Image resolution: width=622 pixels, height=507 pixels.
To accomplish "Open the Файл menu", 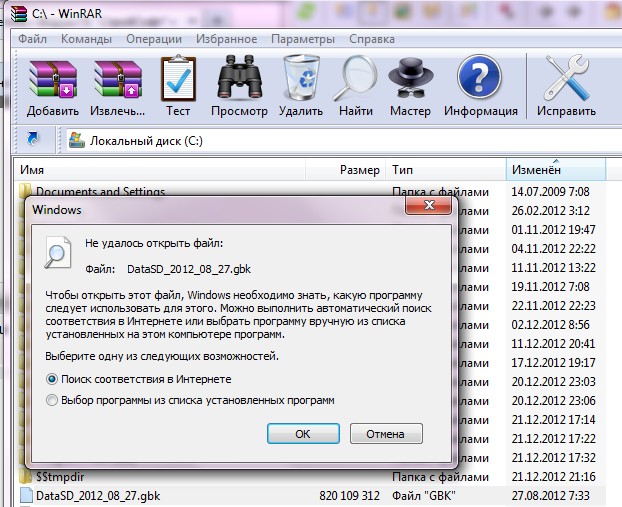I will [x=33, y=39].
